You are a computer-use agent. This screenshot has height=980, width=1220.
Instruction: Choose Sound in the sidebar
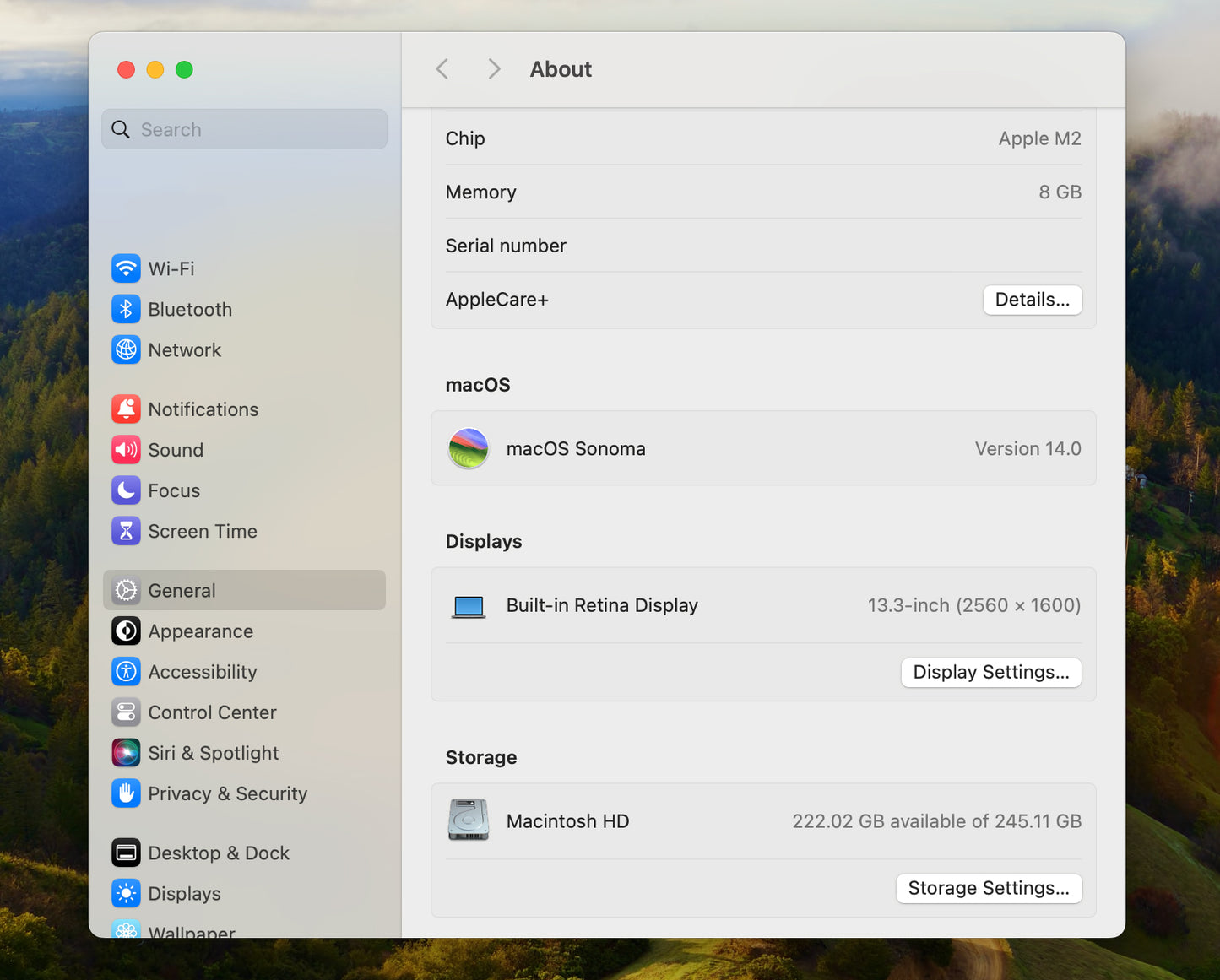click(x=176, y=450)
